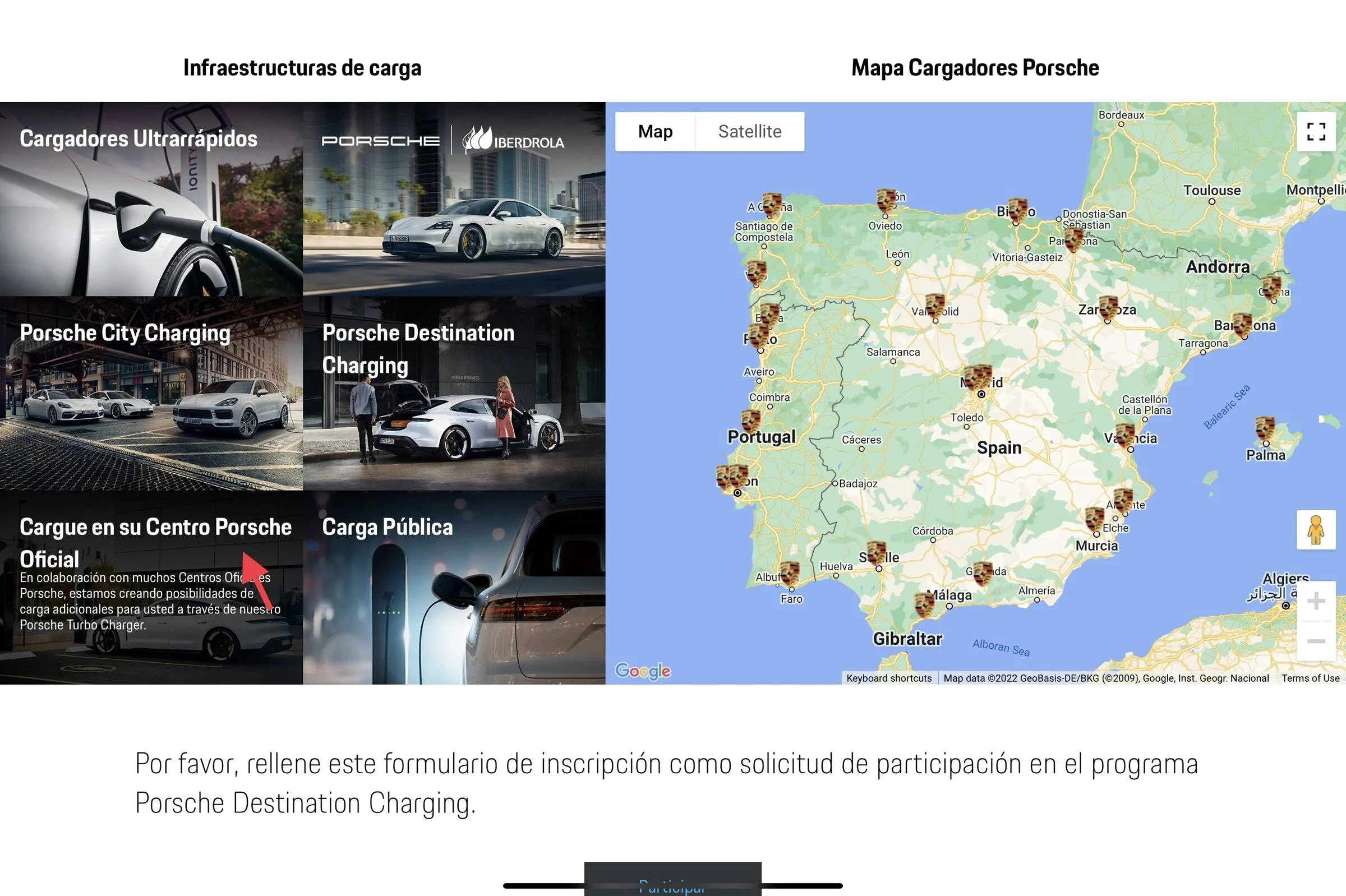This screenshot has height=896, width=1346.
Task: Select Porsche marker at Zaragoza
Action: tap(1108, 308)
